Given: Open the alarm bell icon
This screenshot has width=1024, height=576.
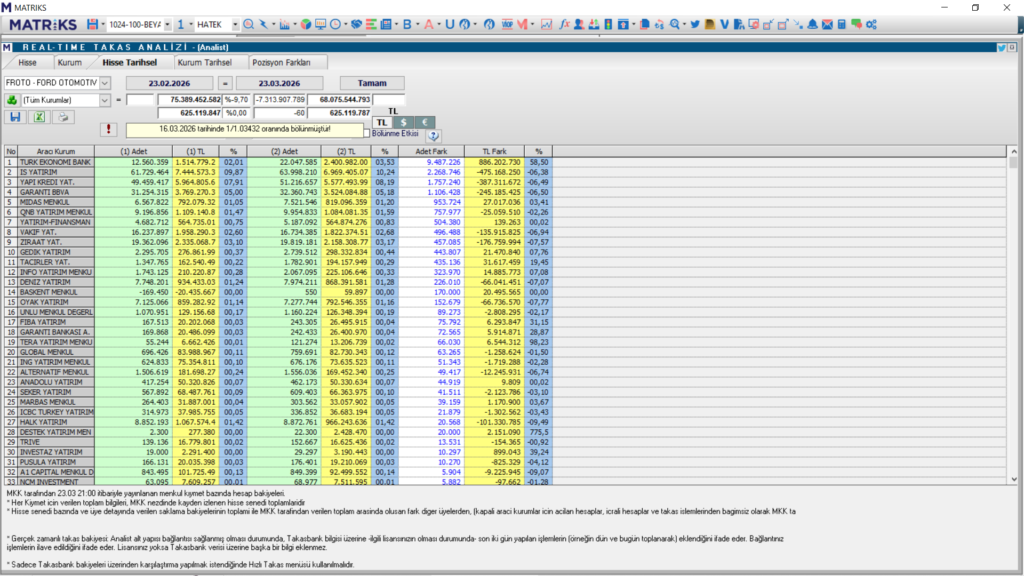Looking at the screenshot, I should 812,24.
